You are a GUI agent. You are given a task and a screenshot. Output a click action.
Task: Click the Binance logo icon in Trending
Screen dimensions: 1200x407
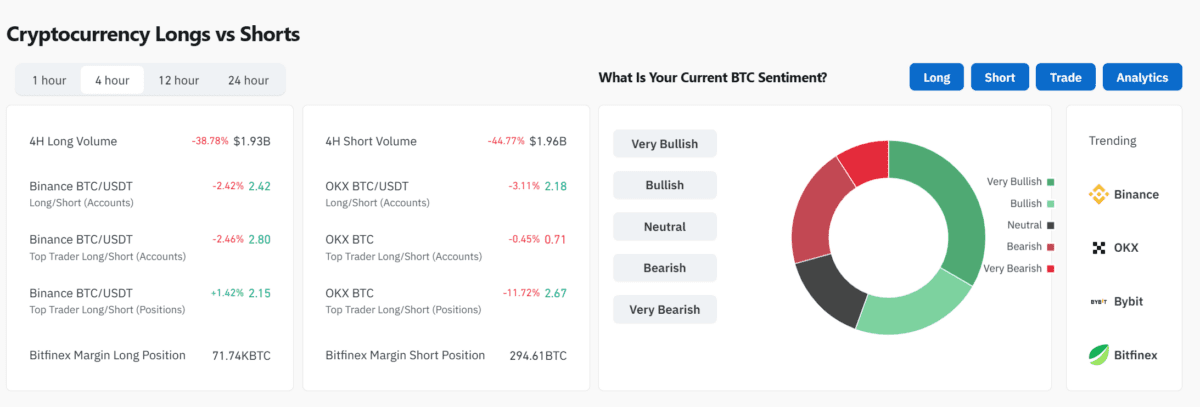click(1098, 194)
